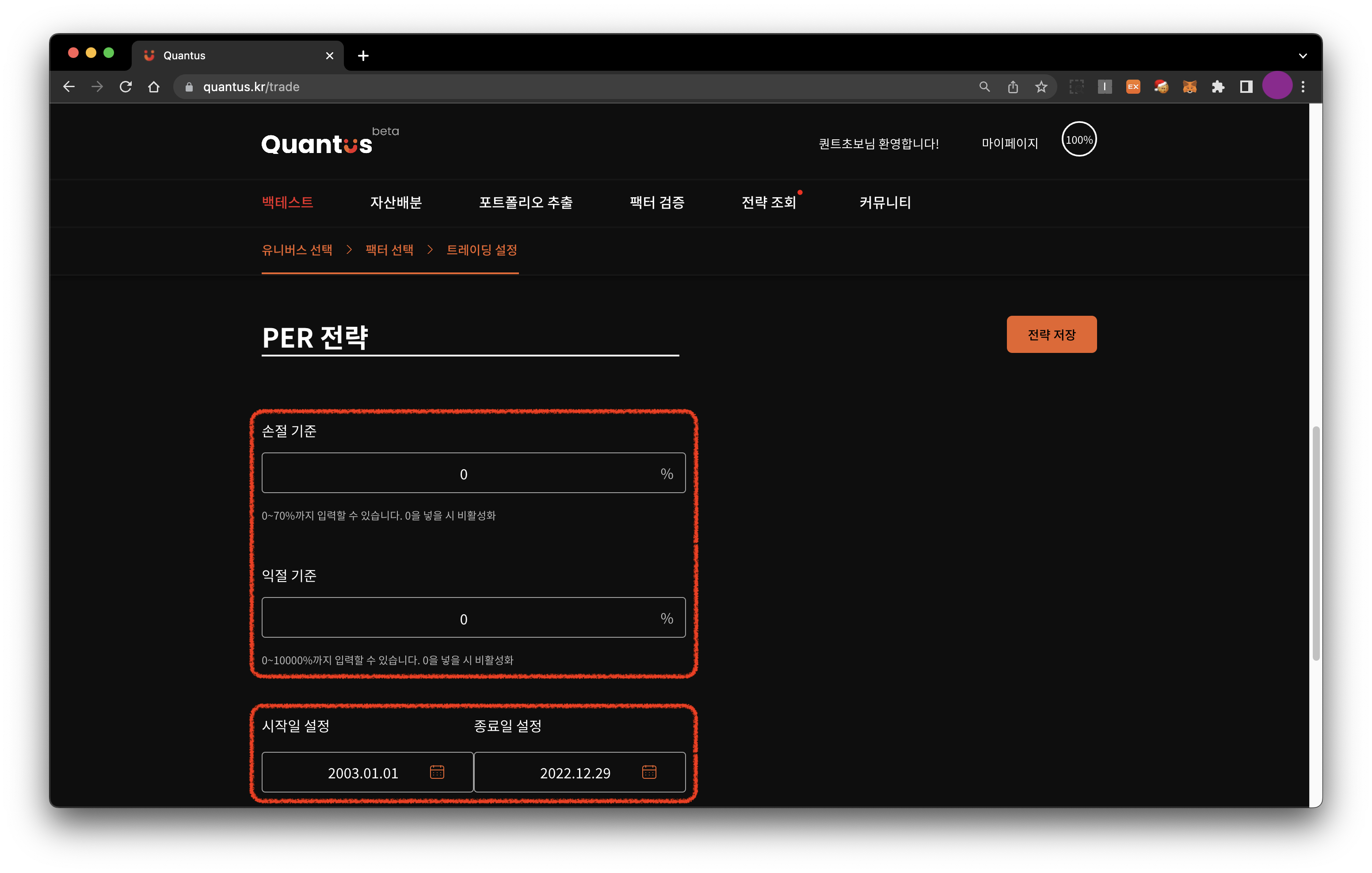This screenshot has width=1372, height=873.
Task: Click the 100% circle indicator
Action: [x=1079, y=140]
